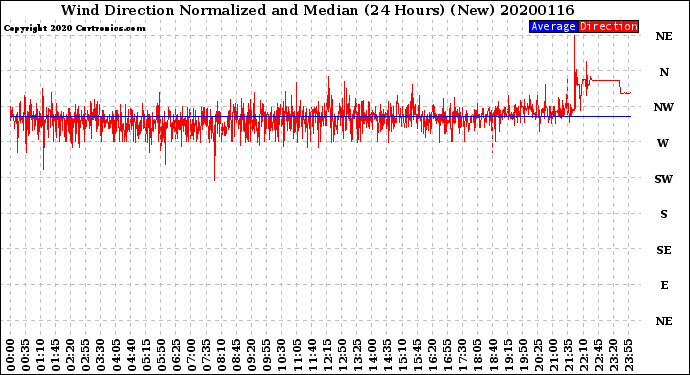Click the 15:45 time axis label
690x375 pixels.
pyautogui.click(x=418, y=355)
